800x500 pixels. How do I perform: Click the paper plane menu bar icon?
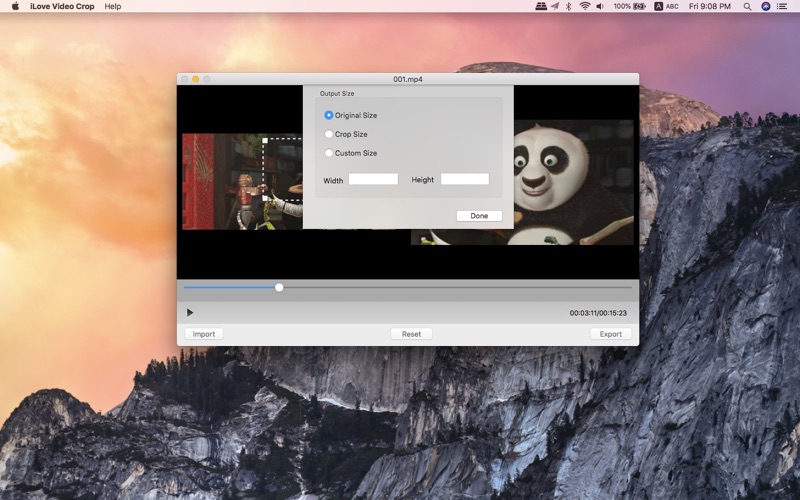(x=555, y=7)
